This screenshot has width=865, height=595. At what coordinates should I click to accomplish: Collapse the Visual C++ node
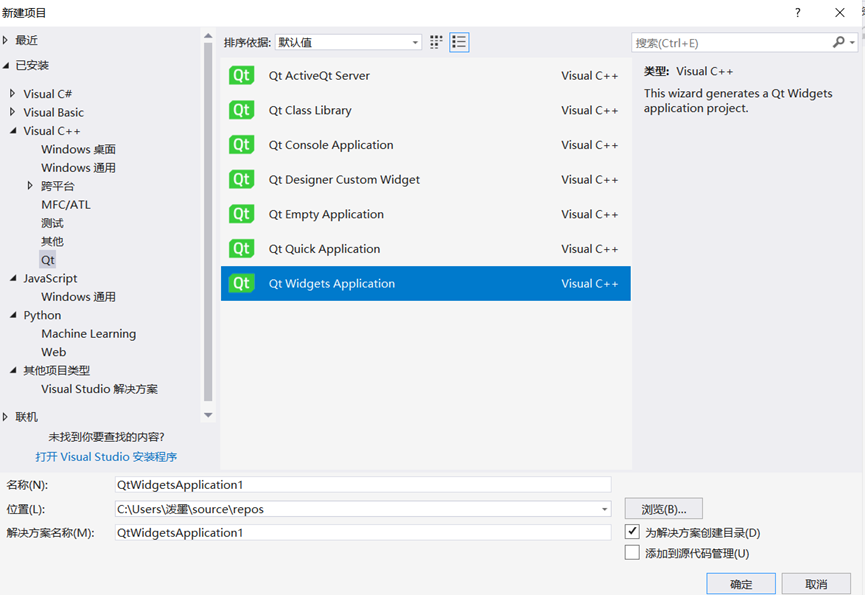click(13, 131)
